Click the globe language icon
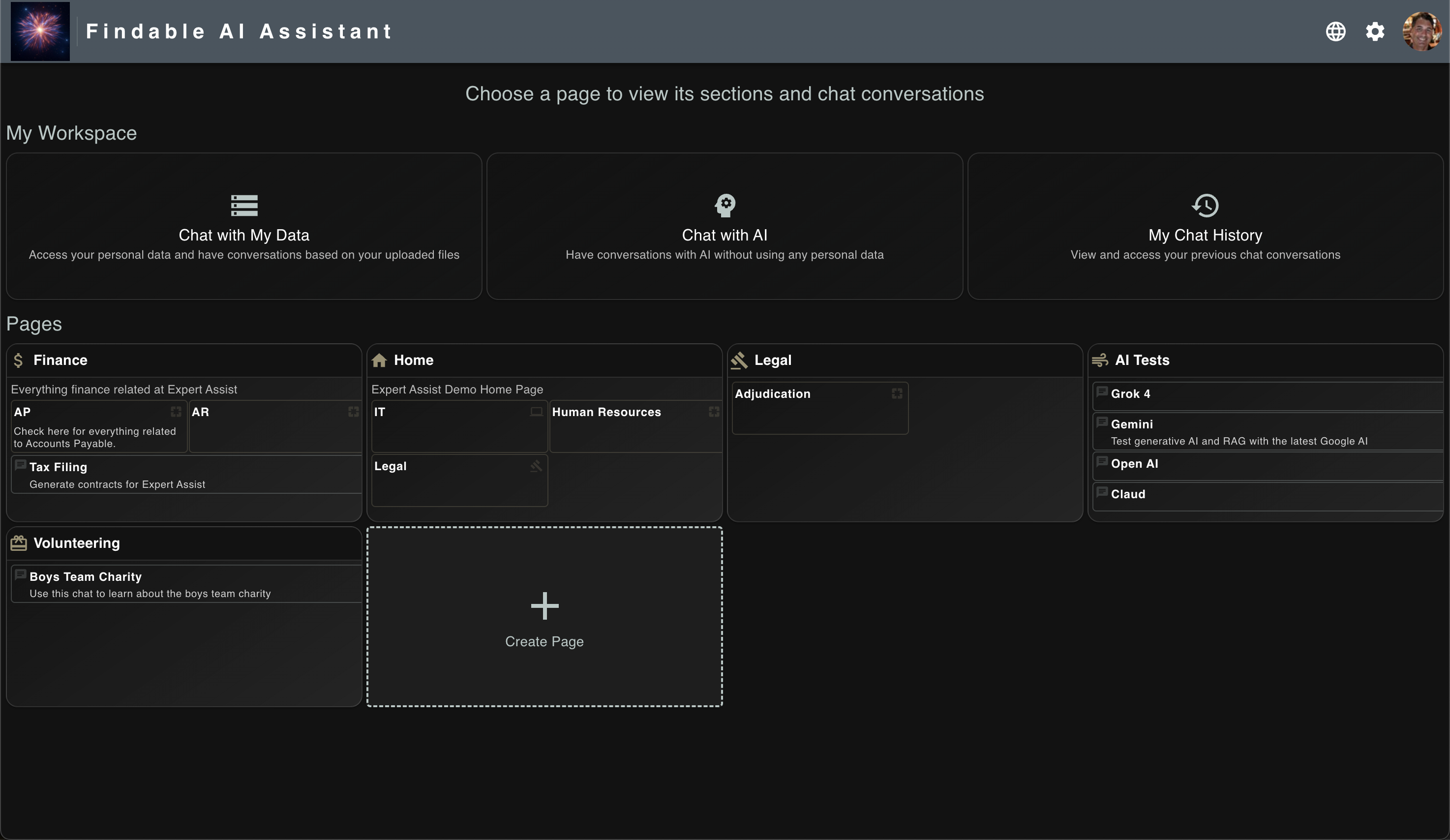The height and width of the screenshot is (840, 1450). pos(1335,31)
